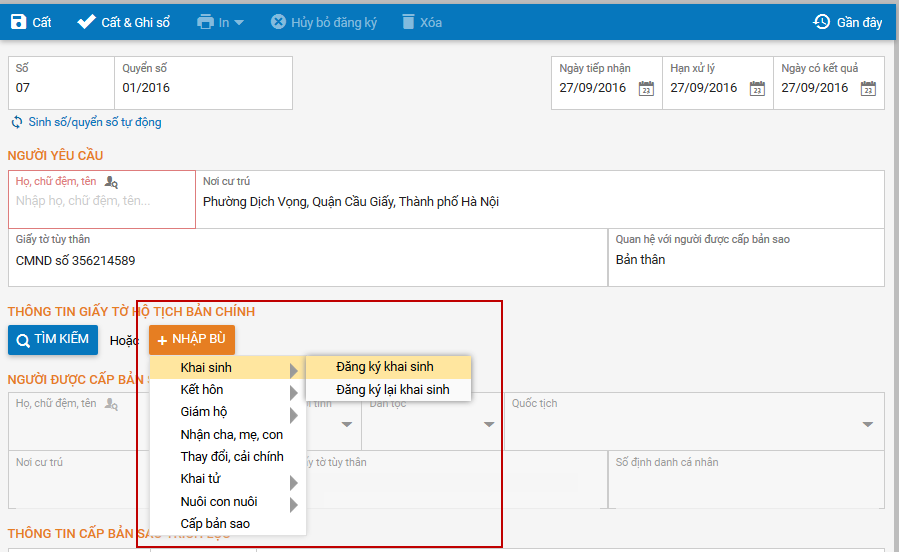Open the Quốc tịch dropdown arrow
899x552 pixels.
pos(867,424)
